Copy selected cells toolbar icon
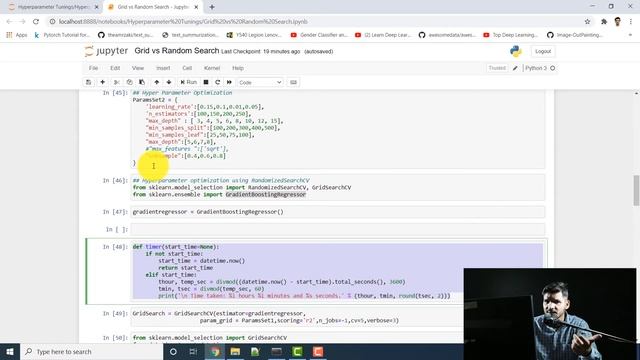This screenshot has width=640, height=360. tap(129, 82)
